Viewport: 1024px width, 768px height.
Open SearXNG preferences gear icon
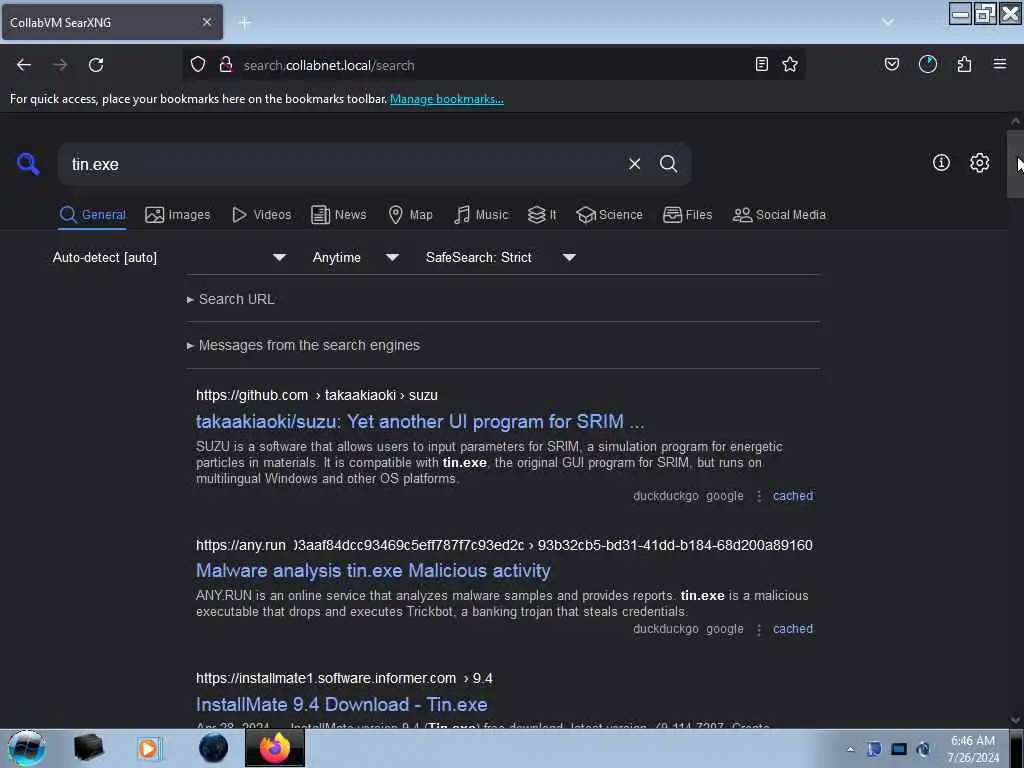[x=980, y=163]
